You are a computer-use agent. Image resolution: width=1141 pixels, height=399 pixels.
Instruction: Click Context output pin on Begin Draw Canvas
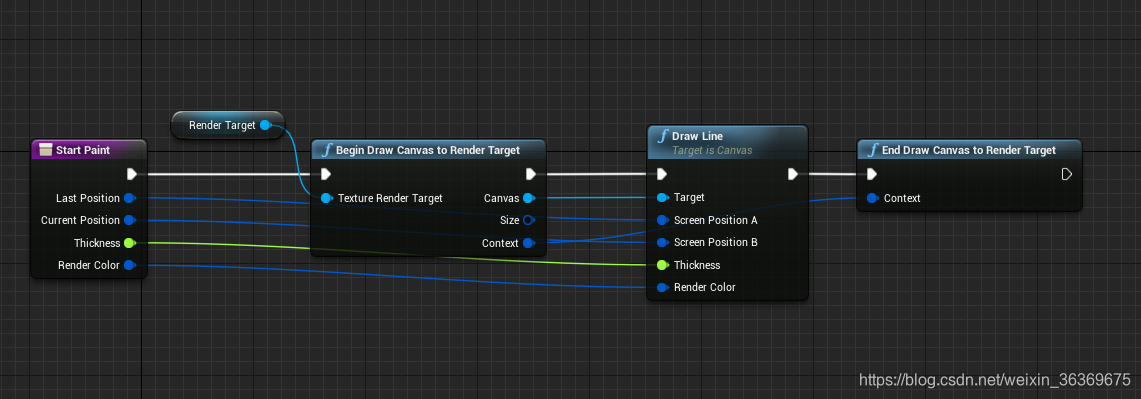pyautogui.click(x=529, y=243)
